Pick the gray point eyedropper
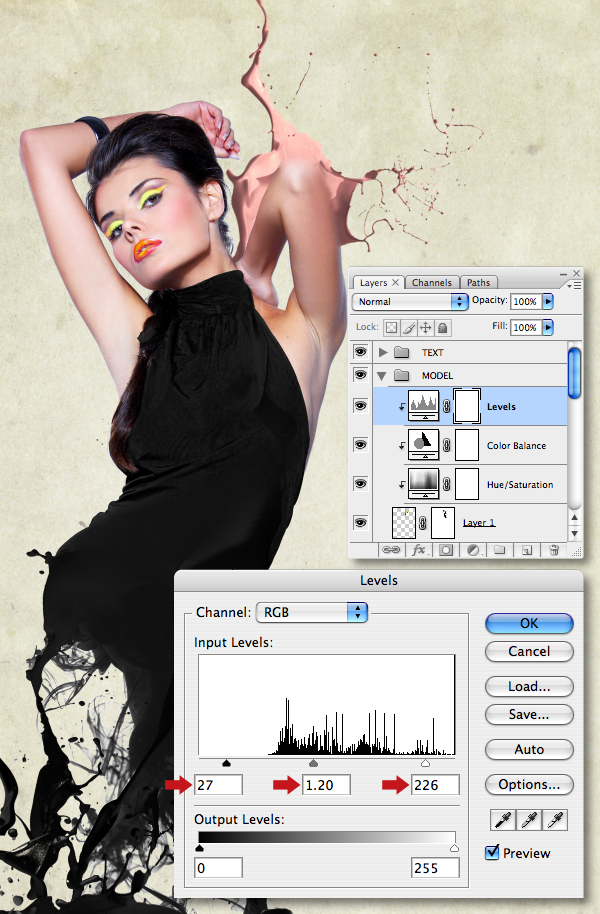Viewport: 600px width, 914px height. (x=529, y=821)
